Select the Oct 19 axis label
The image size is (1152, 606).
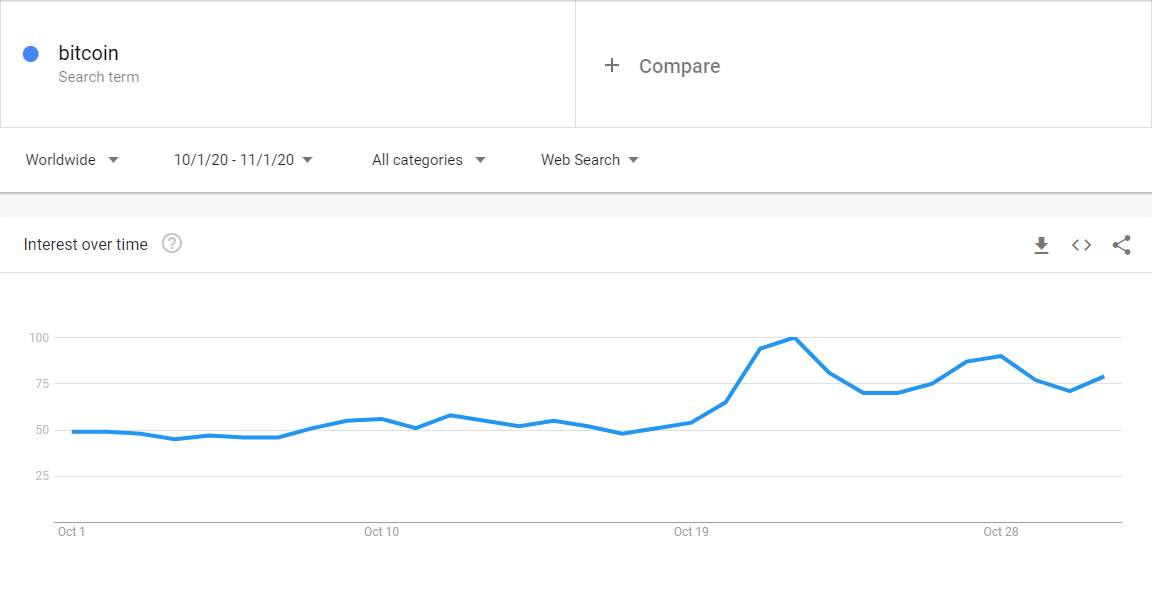coord(691,532)
